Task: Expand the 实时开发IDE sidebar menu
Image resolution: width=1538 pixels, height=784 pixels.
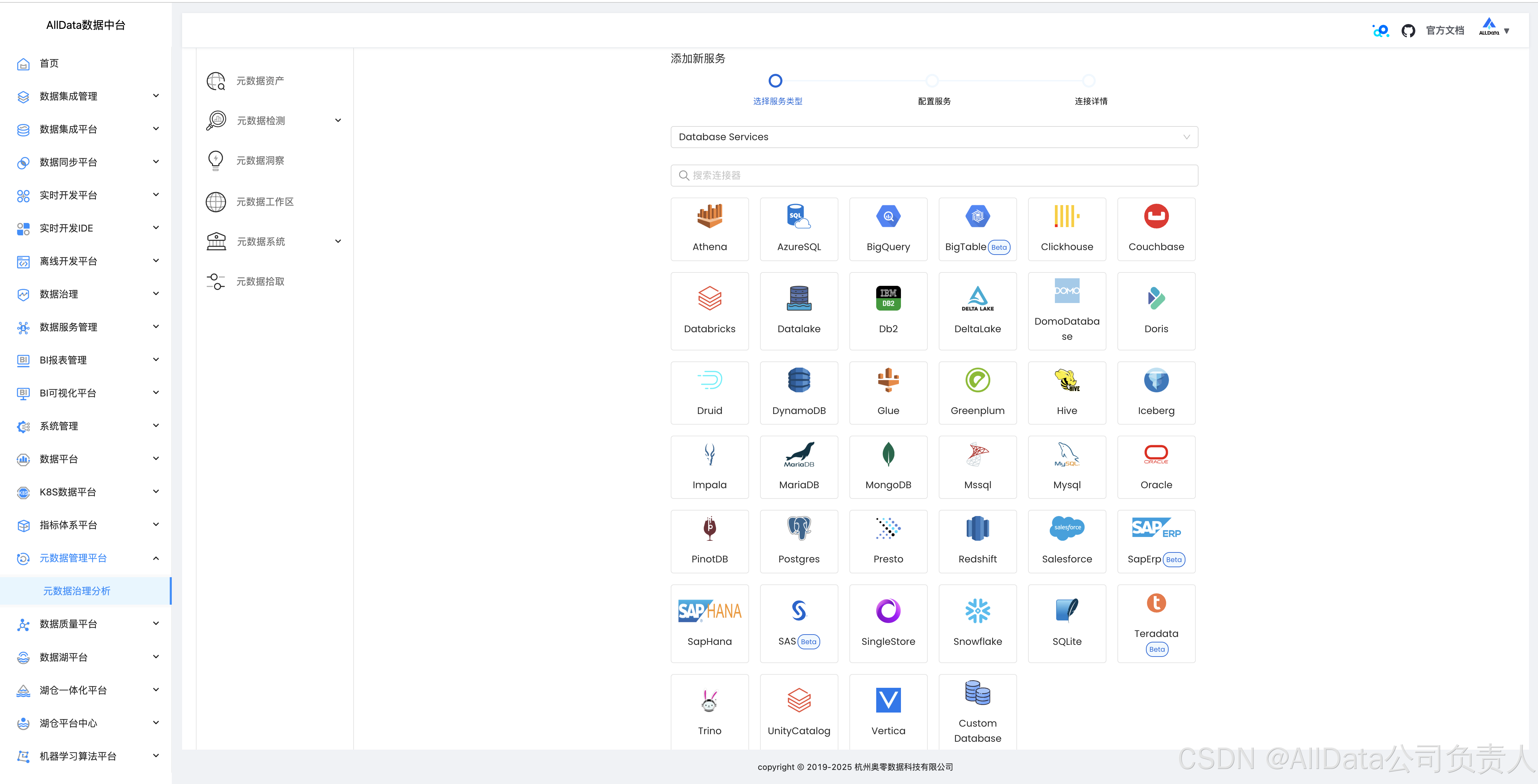Action: tap(86, 228)
